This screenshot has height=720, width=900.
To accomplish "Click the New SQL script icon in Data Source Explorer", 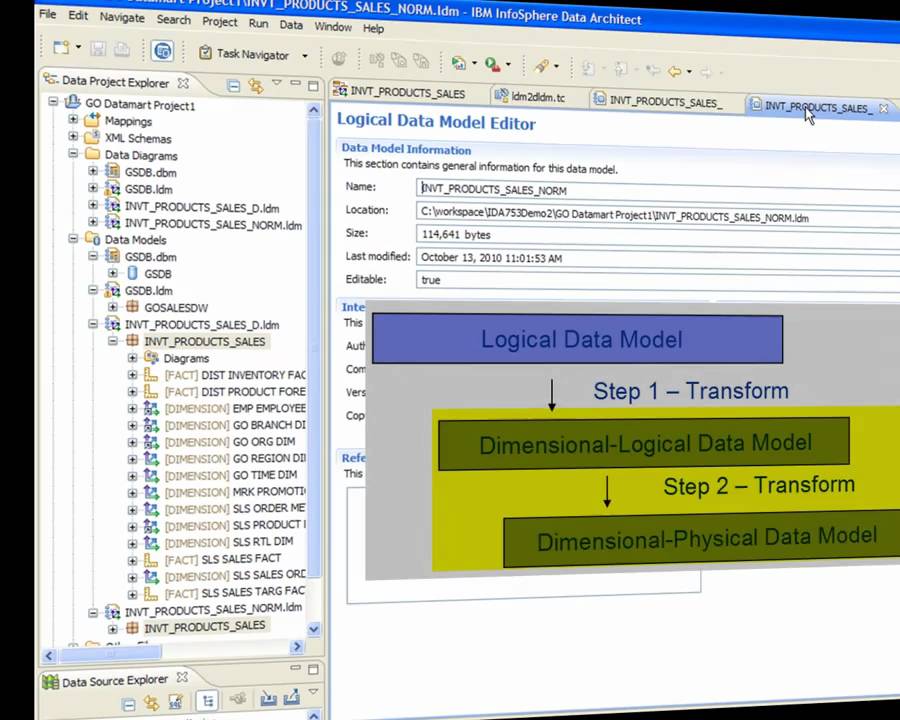I will point(174,702).
